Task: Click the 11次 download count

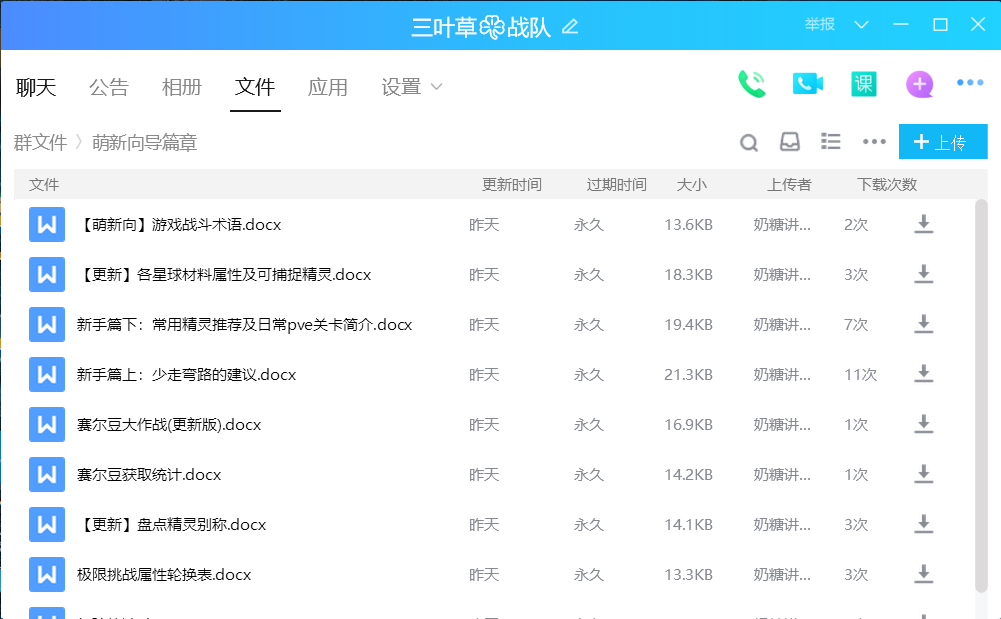Action: click(x=861, y=375)
